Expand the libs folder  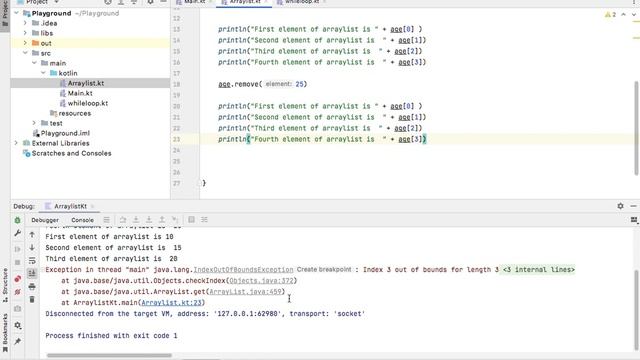[25, 33]
